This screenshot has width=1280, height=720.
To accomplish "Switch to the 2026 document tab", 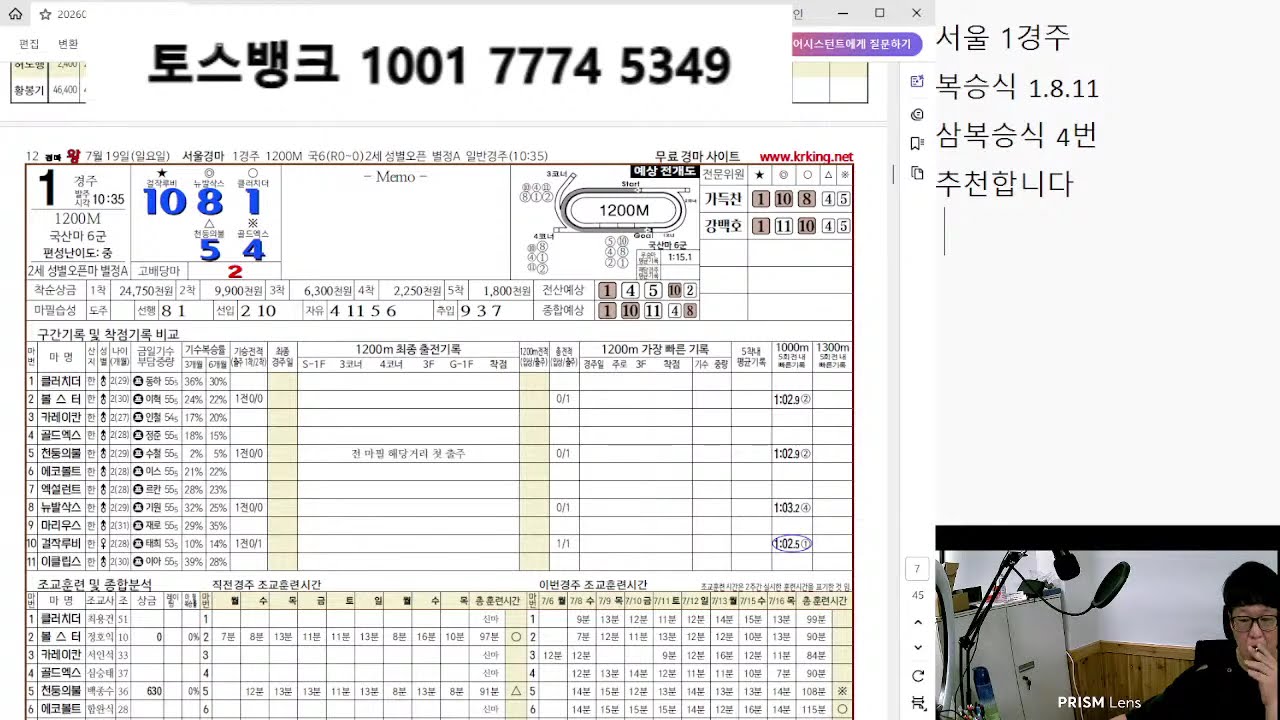I will coord(71,14).
